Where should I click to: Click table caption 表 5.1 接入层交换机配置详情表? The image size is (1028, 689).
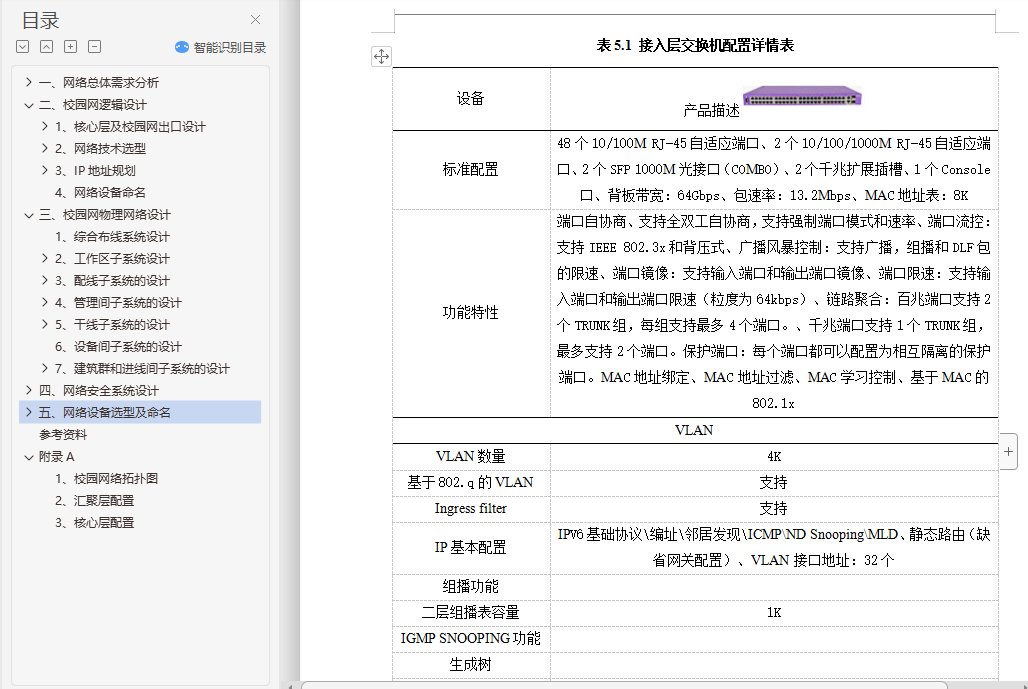[x=695, y=45]
